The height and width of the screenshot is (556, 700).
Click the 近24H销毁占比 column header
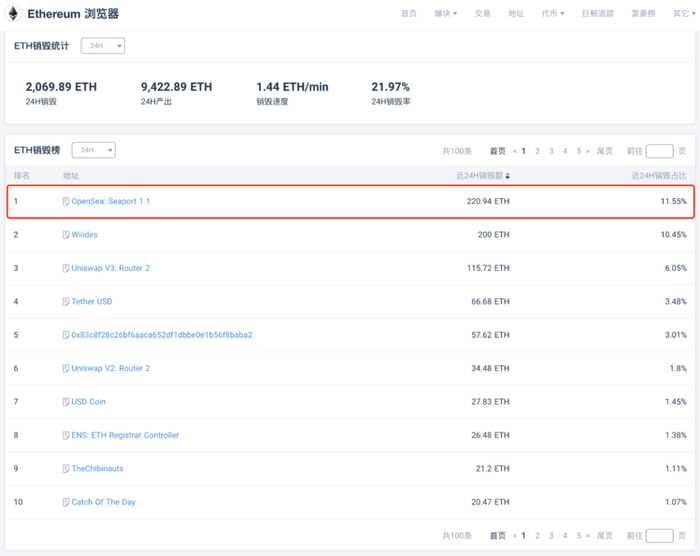coord(659,176)
